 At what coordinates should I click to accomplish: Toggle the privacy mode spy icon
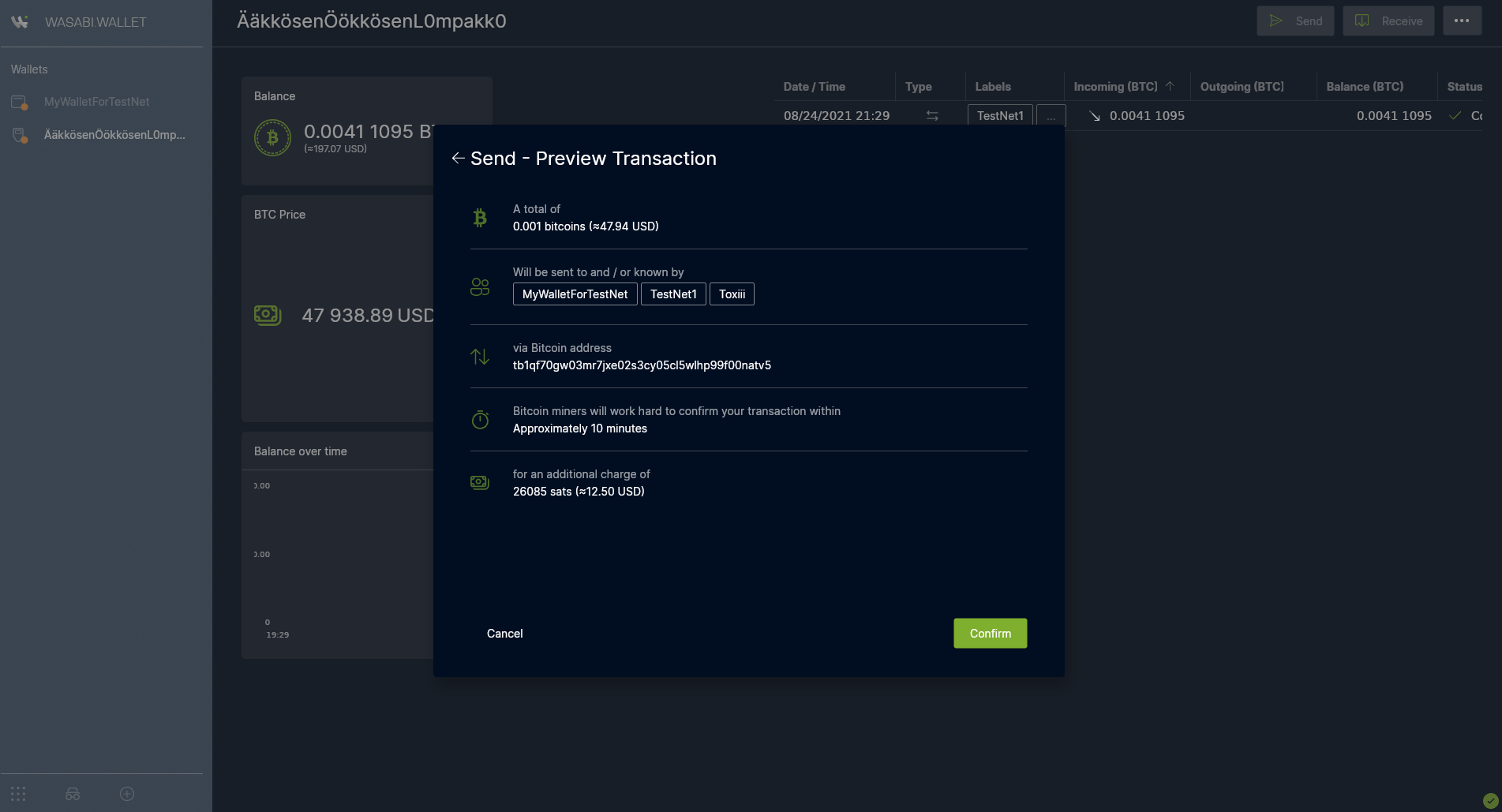click(x=73, y=794)
